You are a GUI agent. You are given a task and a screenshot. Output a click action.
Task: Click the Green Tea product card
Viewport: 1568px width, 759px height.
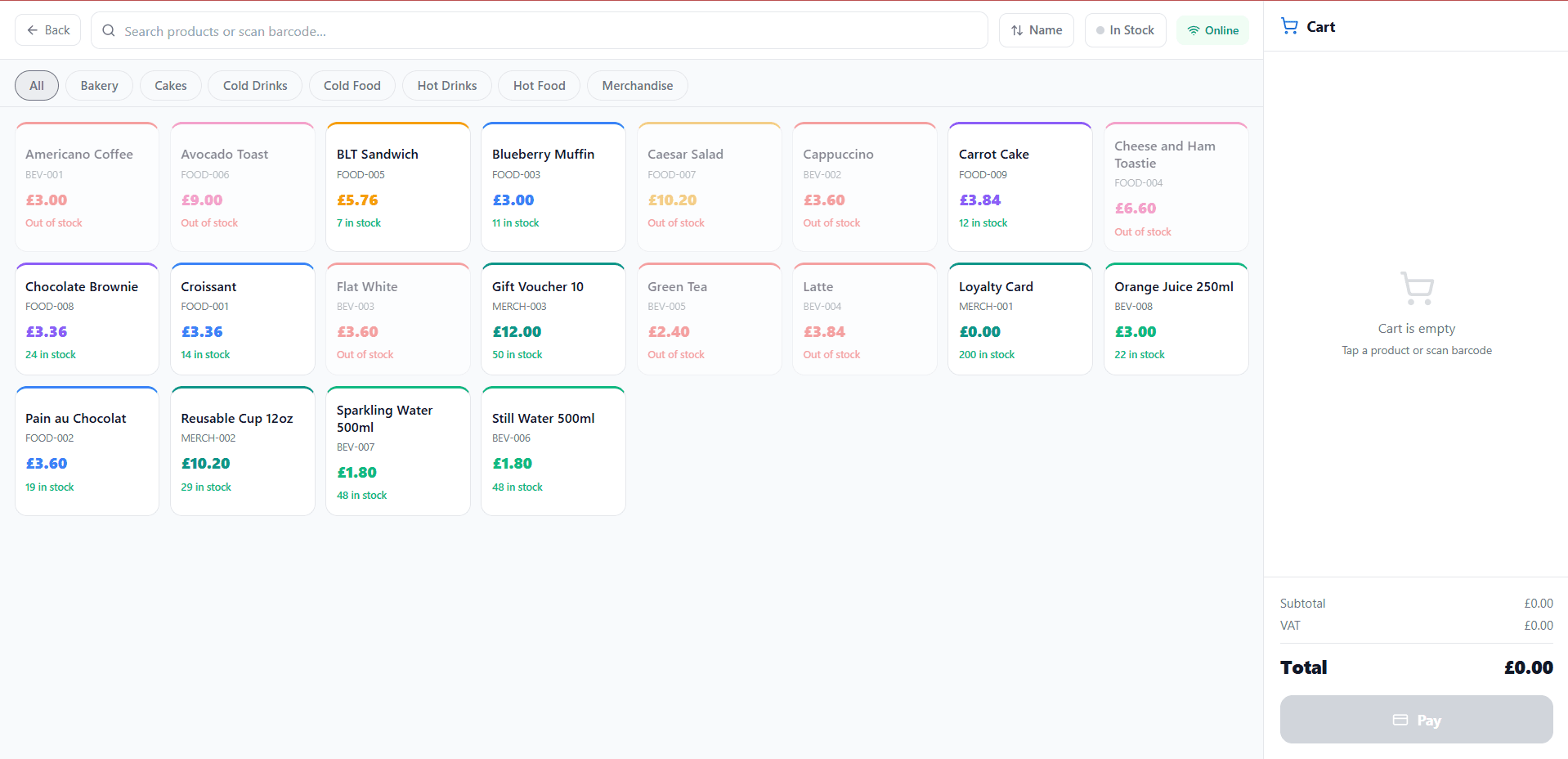(710, 319)
